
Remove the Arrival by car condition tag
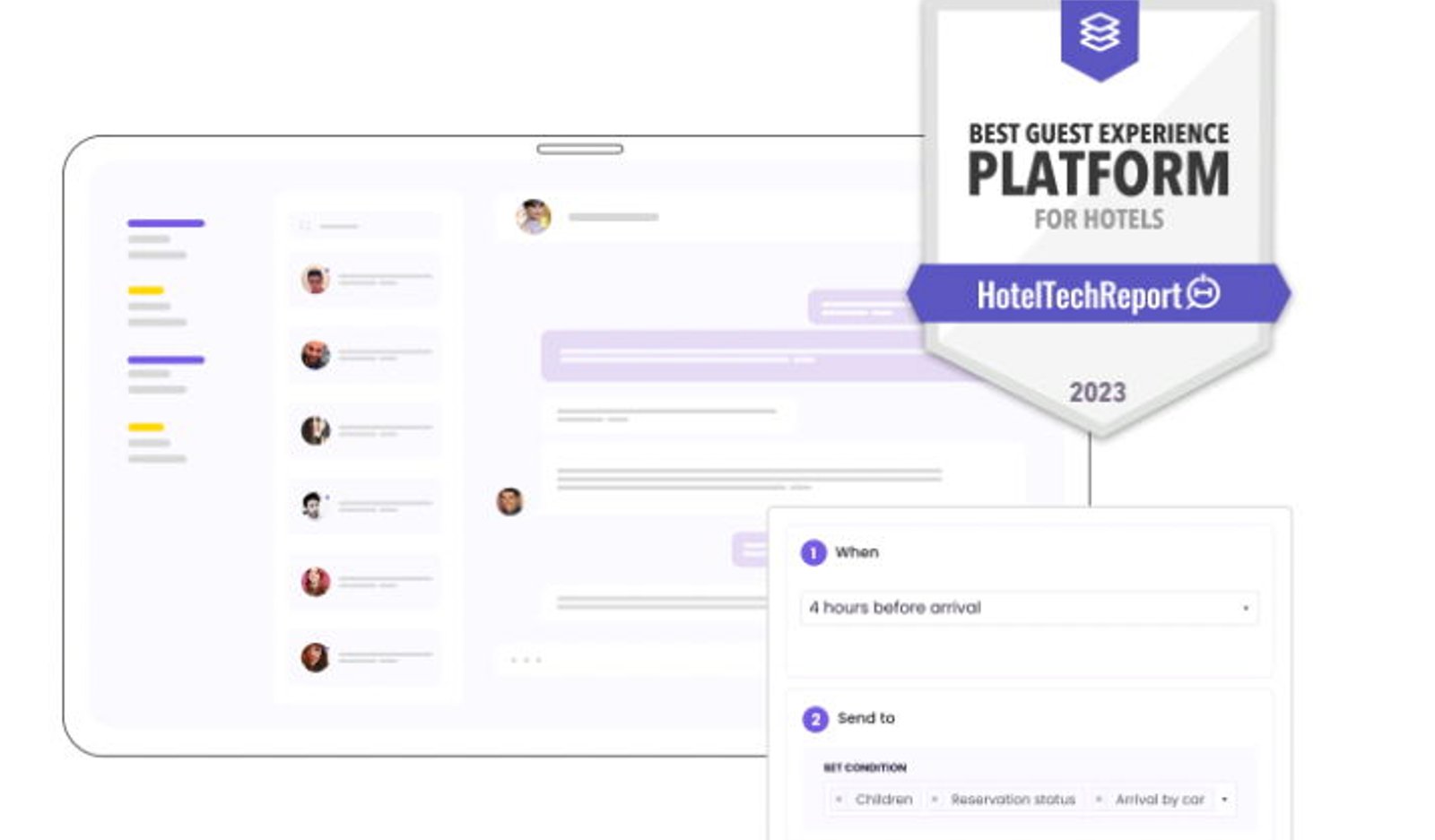click(x=1099, y=799)
